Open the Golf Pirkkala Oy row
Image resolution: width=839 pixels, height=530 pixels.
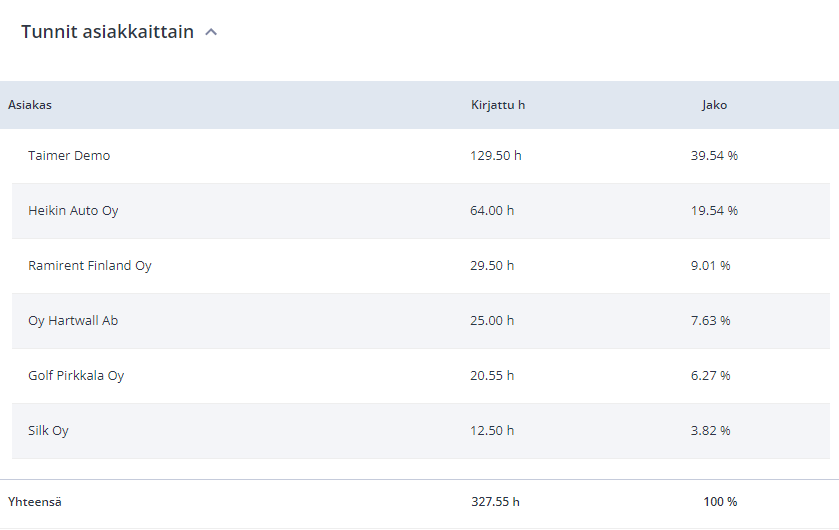tap(421, 375)
